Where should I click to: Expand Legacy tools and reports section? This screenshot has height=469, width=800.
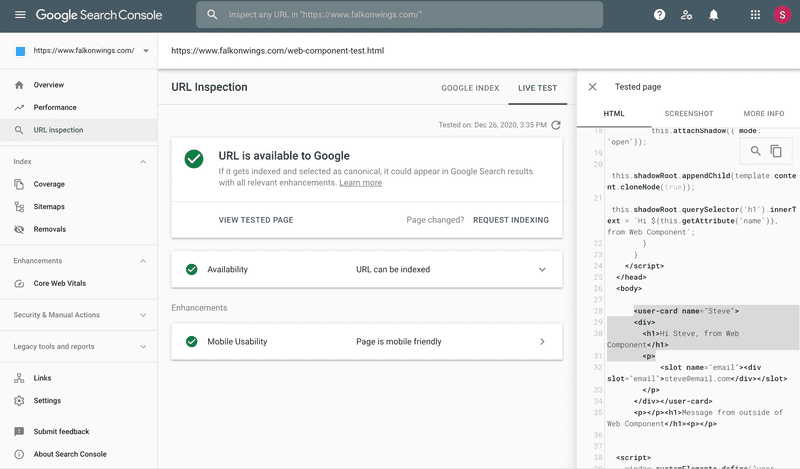[x=143, y=347]
